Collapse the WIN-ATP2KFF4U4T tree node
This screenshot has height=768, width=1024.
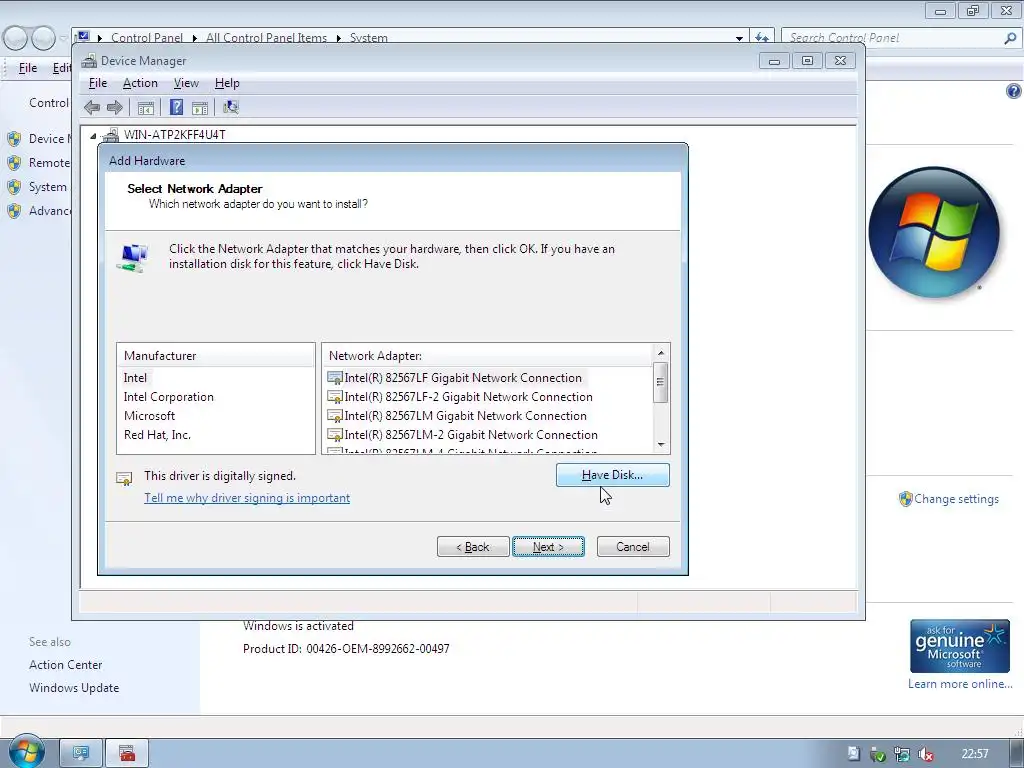[93, 136]
